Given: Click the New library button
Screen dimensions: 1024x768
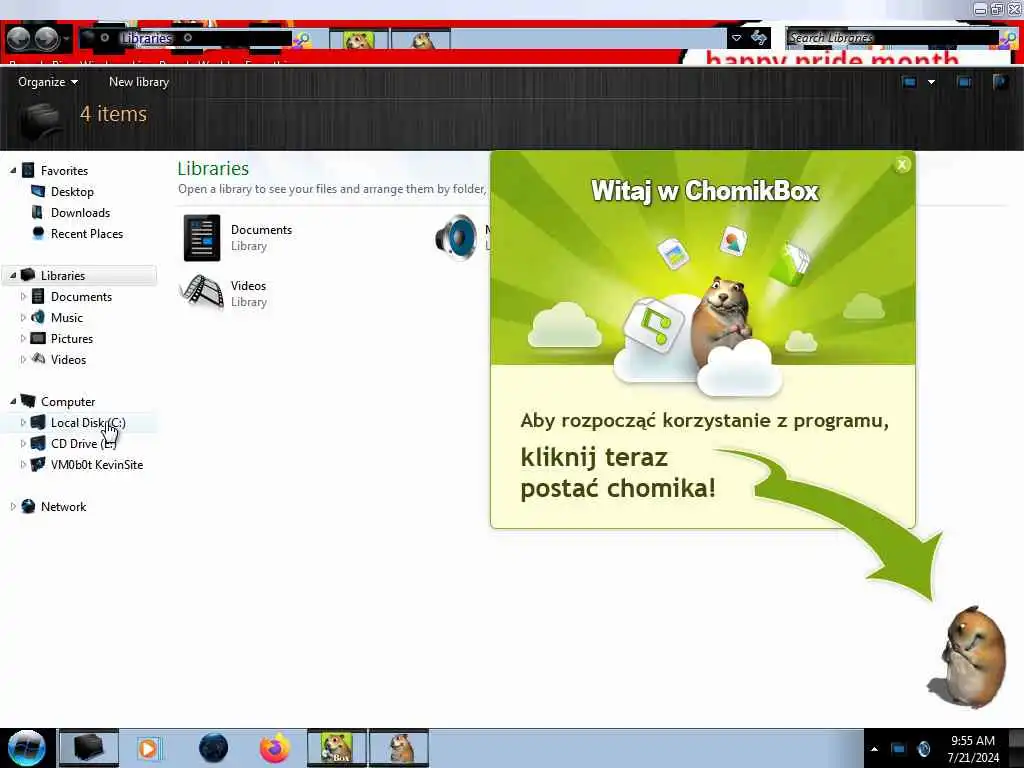Looking at the screenshot, I should tap(138, 82).
